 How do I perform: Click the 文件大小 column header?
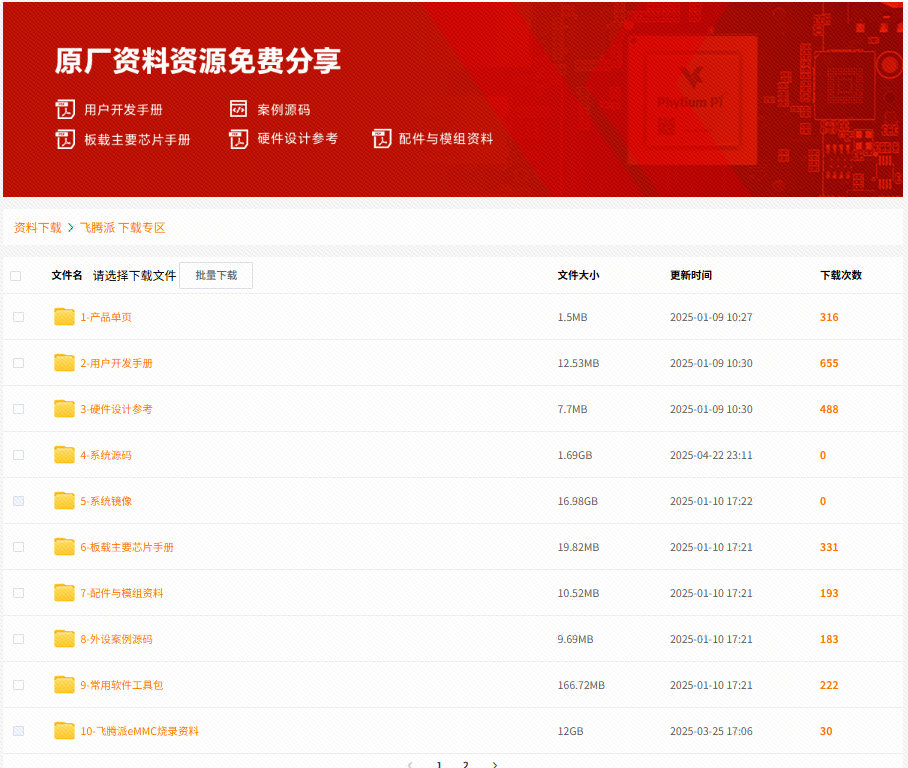pyautogui.click(x=579, y=275)
